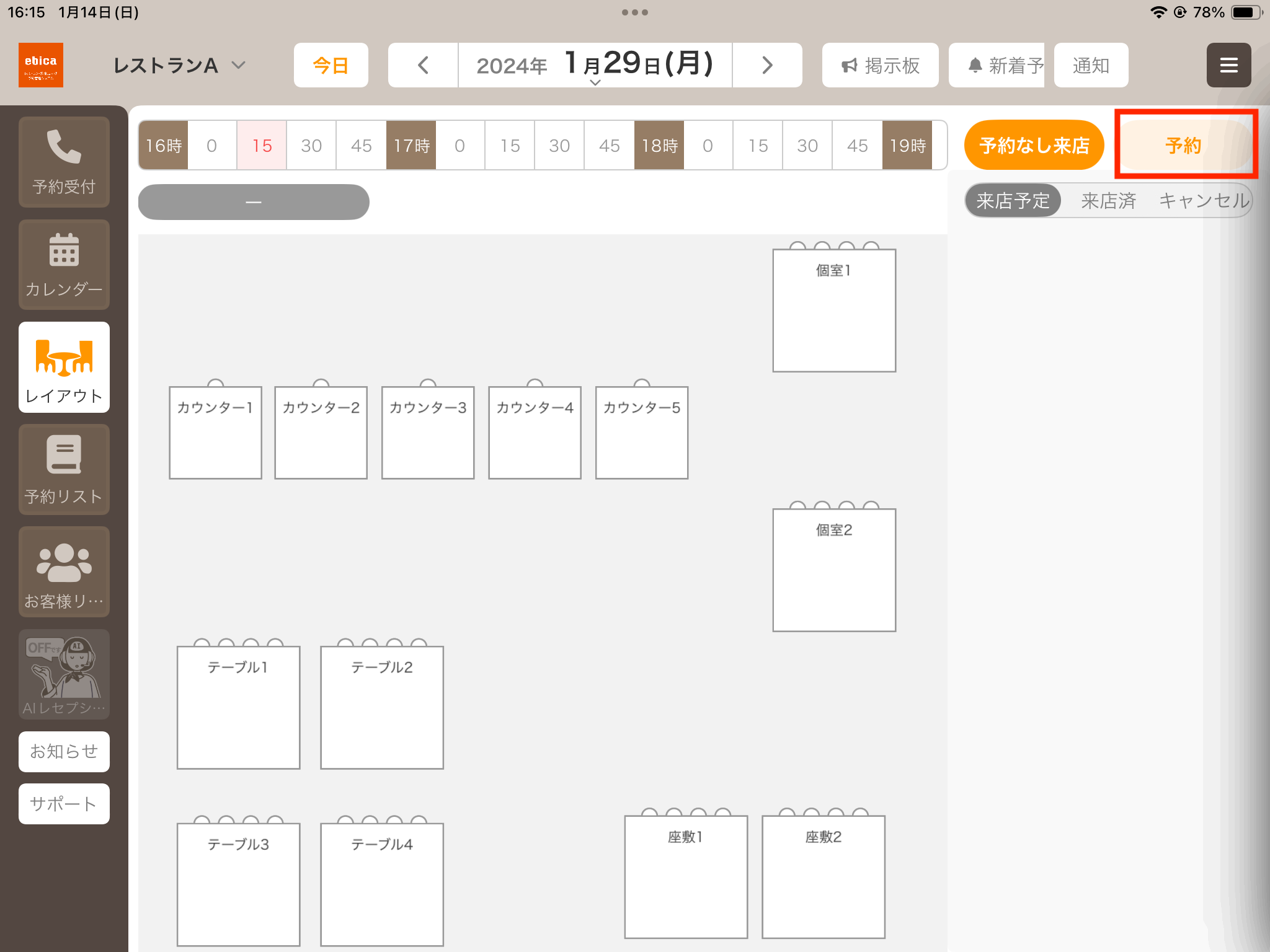Select the 16時 timeline marker
The height and width of the screenshot is (952, 1270).
[163, 146]
